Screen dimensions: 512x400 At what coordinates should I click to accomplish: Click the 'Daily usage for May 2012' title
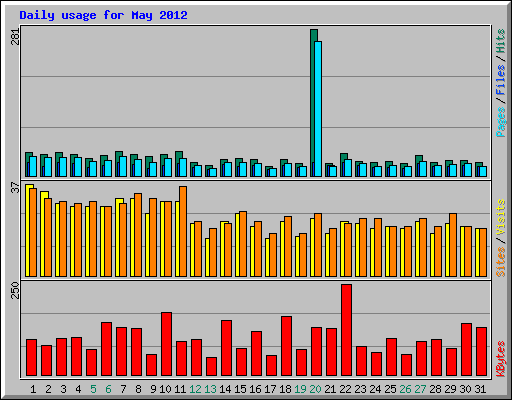tap(103, 15)
